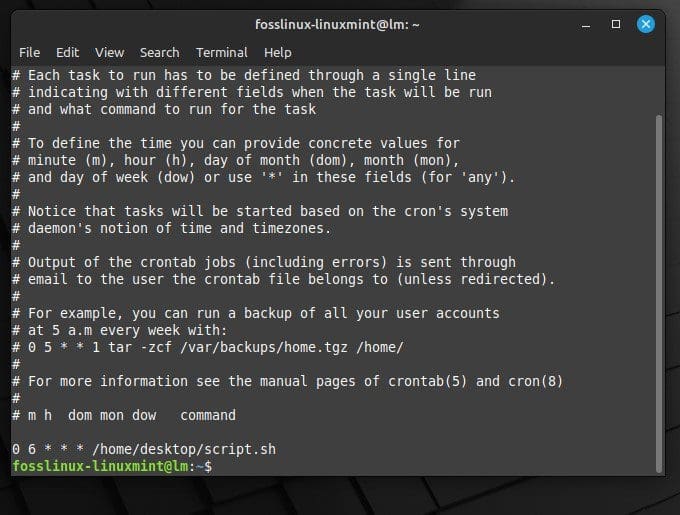
Task: Click the terminal's vertical scrollbar thumb
Action: (659, 293)
